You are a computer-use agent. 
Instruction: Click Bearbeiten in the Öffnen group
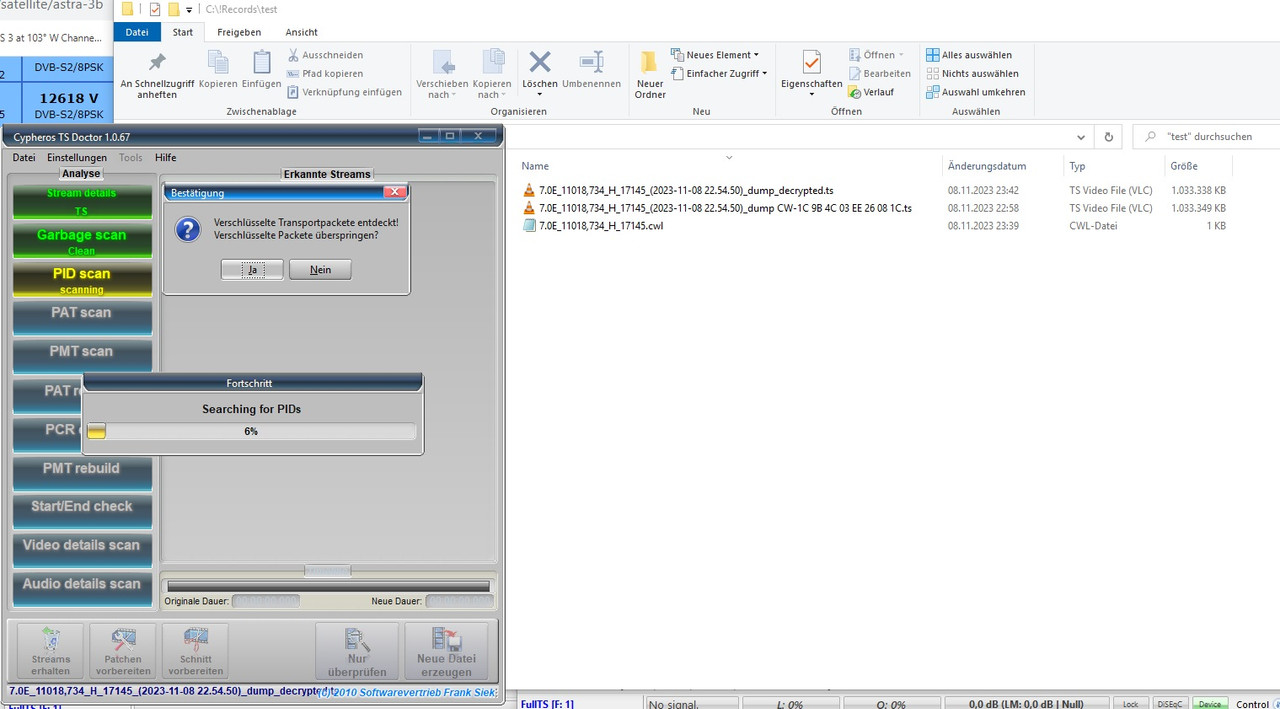pyautogui.click(x=879, y=74)
